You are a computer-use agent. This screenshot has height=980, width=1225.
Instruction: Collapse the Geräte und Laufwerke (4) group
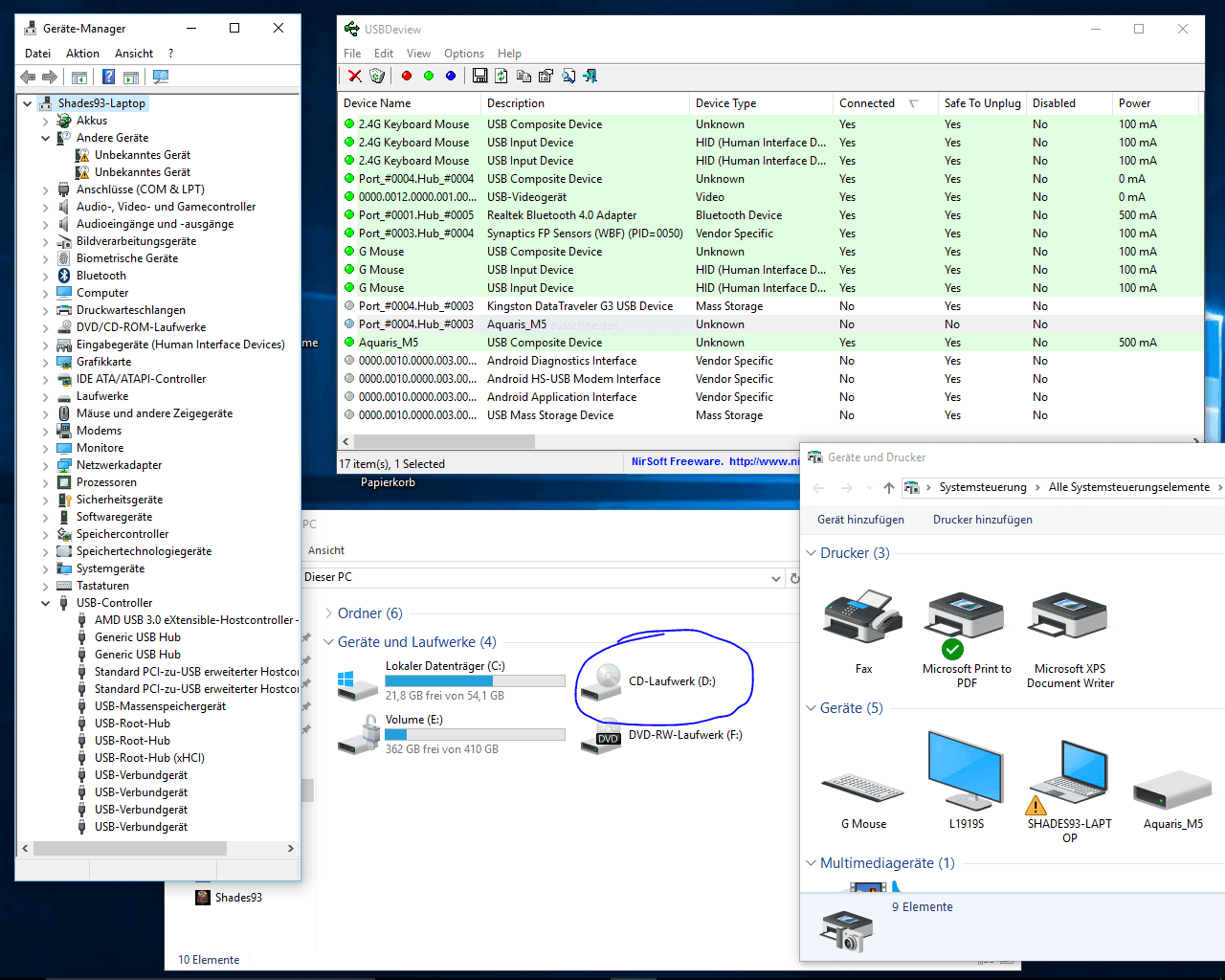click(328, 642)
